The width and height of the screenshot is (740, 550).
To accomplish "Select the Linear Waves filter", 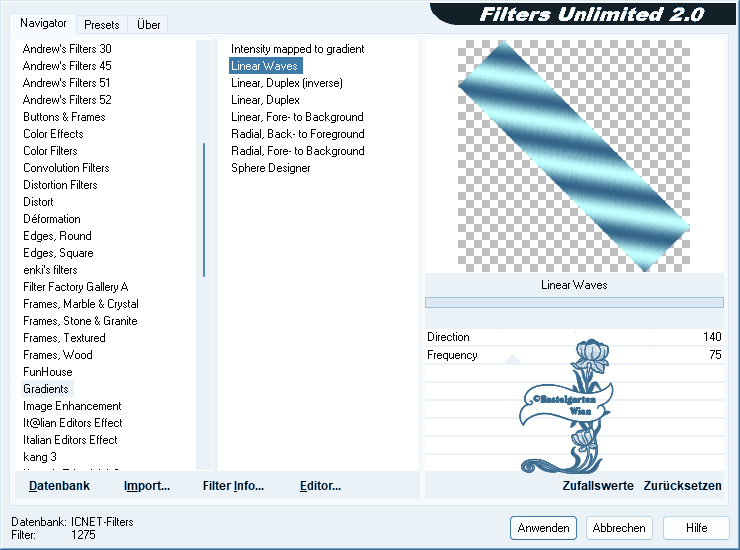I will [265, 66].
